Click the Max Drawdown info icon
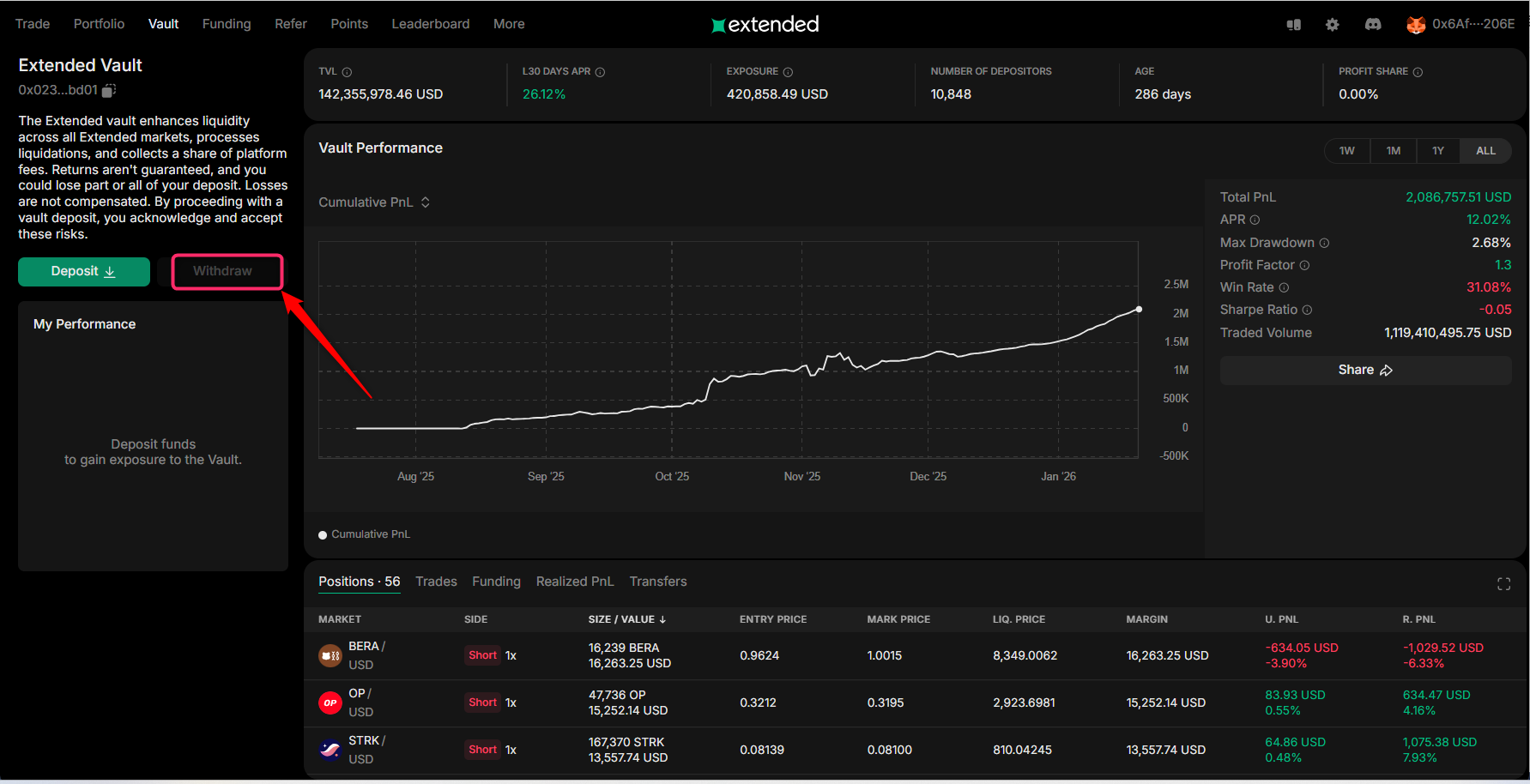The image size is (1530, 784). point(1324,243)
